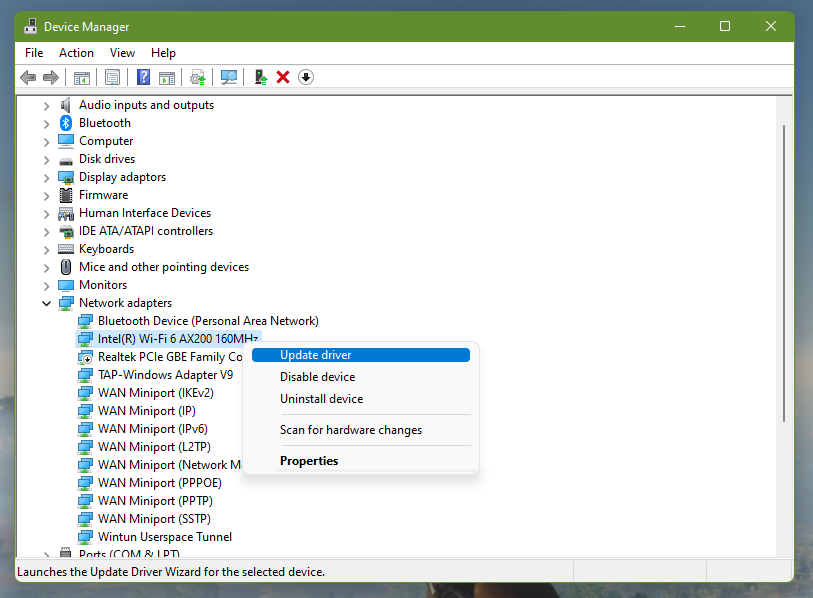Expand the Human Interface Devices category
Image resolution: width=813 pixels, height=598 pixels.
pyautogui.click(x=47, y=214)
